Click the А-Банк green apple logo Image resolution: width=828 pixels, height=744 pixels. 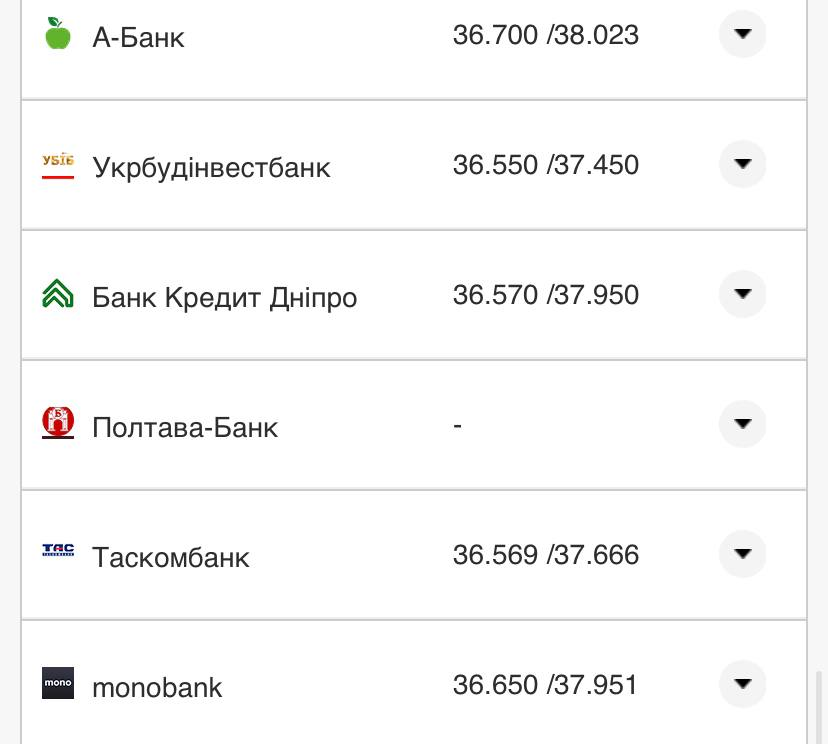(57, 34)
